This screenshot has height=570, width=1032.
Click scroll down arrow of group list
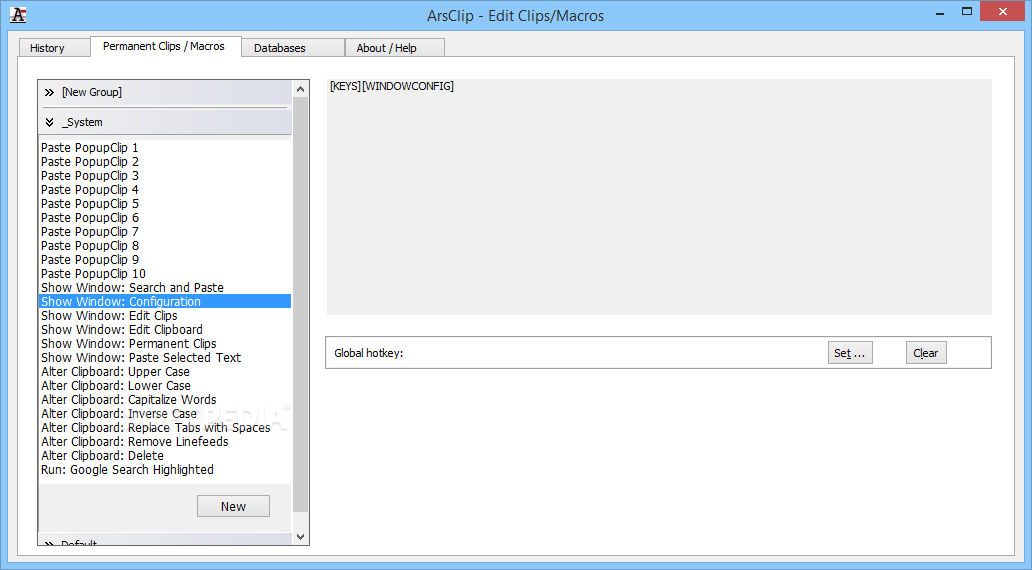pos(300,537)
